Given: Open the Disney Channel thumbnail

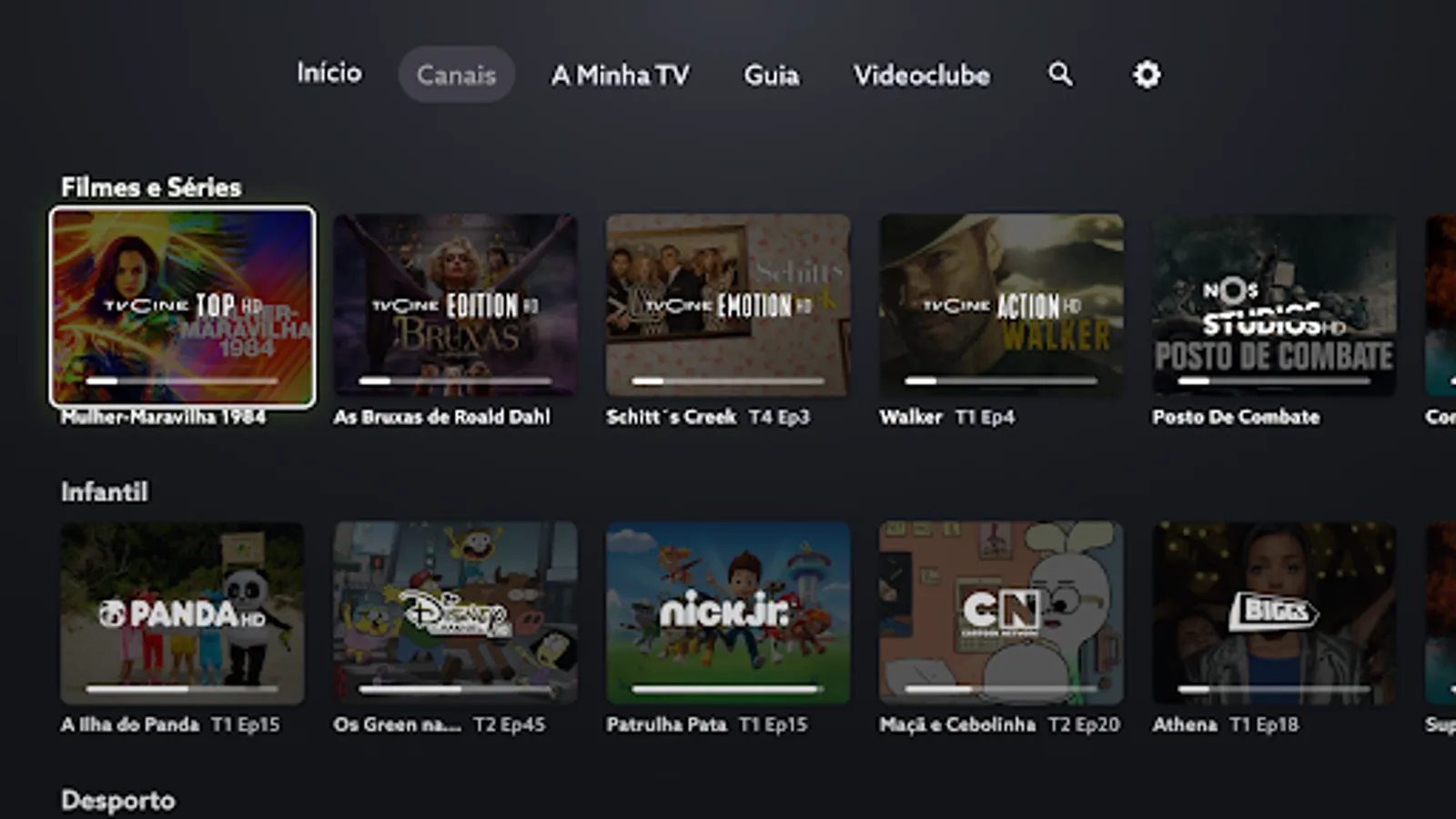Looking at the screenshot, I should pos(455,612).
